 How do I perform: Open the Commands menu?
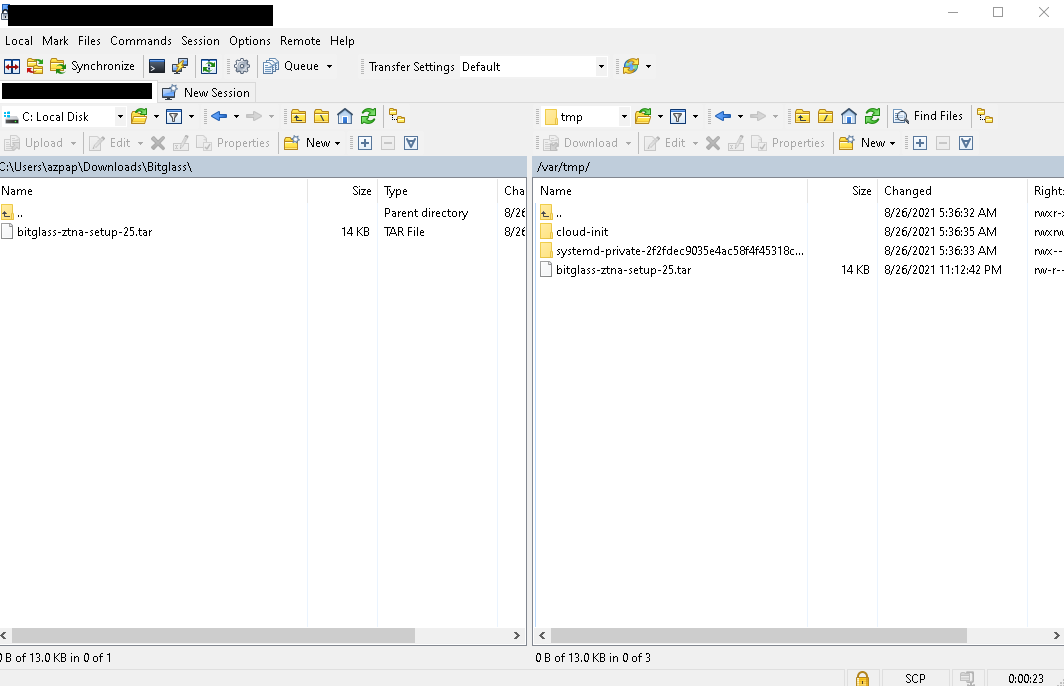coord(141,41)
